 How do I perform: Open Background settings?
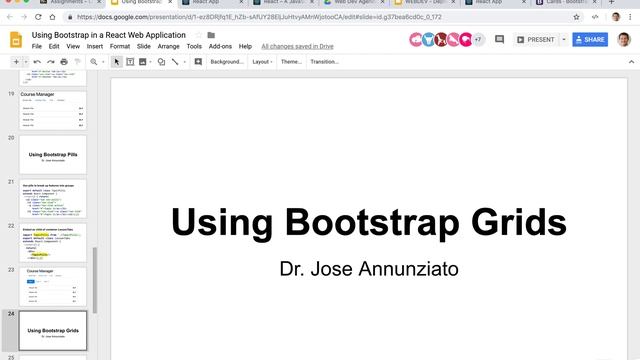[x=227, y=62]
